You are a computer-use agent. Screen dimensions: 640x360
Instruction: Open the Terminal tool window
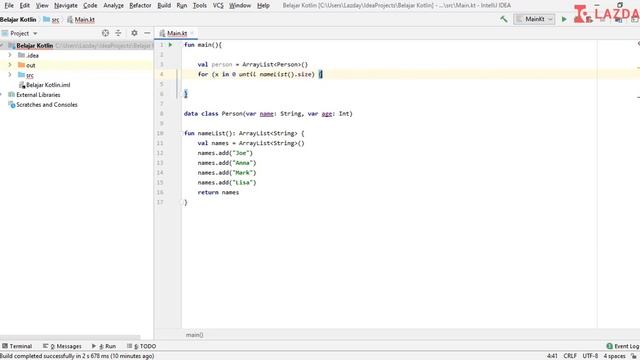17,346
